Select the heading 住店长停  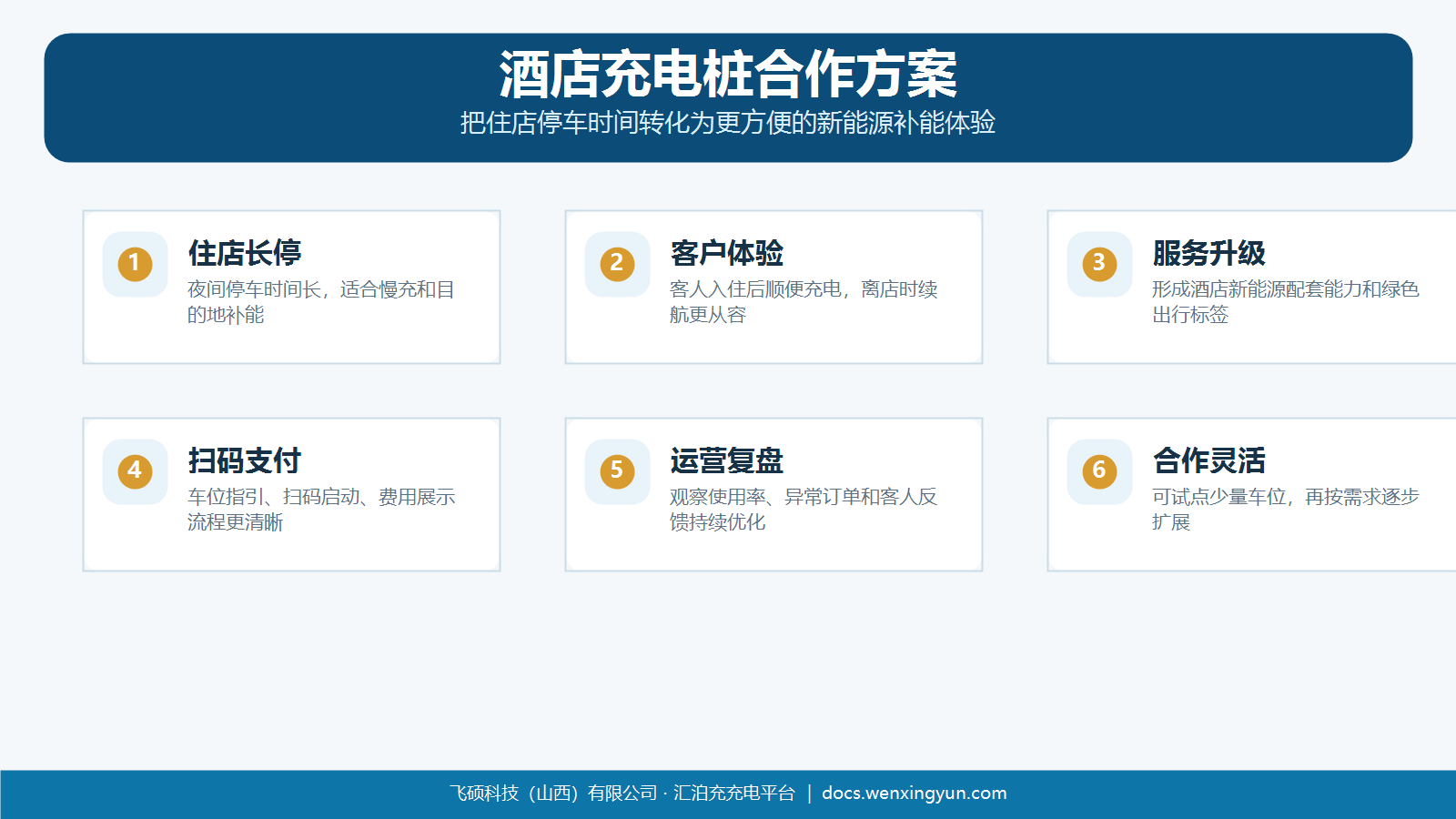point(245,253)
